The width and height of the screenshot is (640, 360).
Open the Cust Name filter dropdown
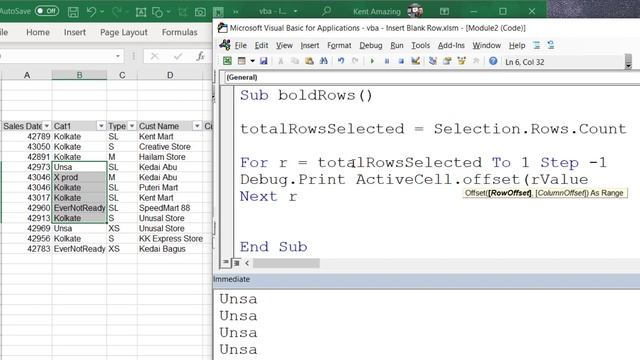[x=197, y=126]
